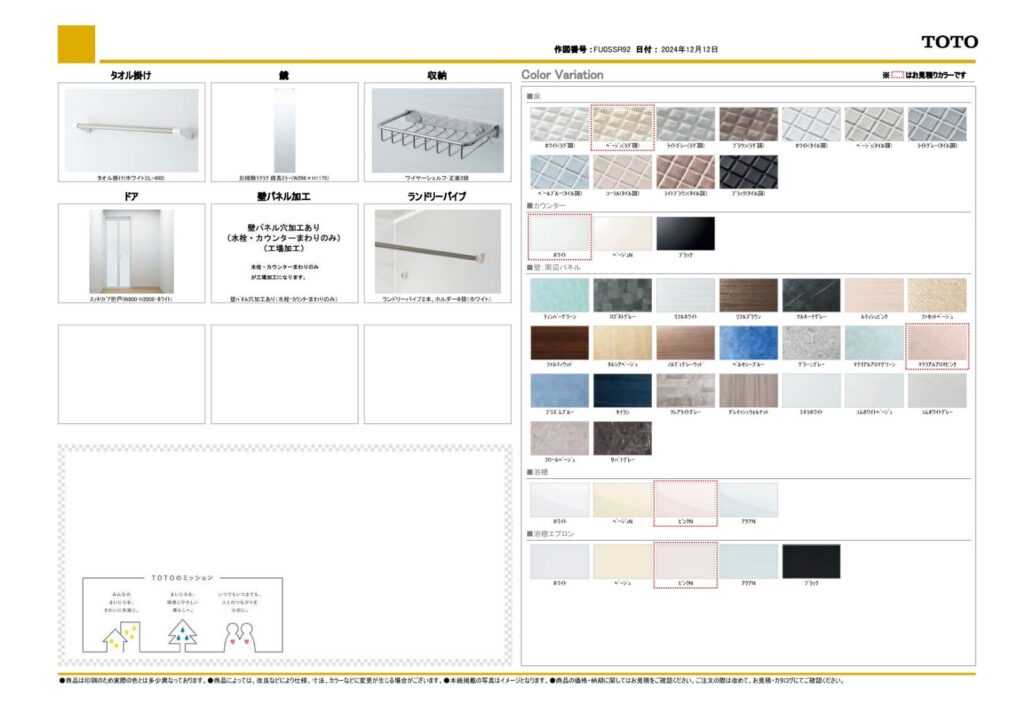Image resolution: width=1024 pixels, height=709 pixels.
Task: Click the water drop tree mission icon
Action: [x=182, y=632]
